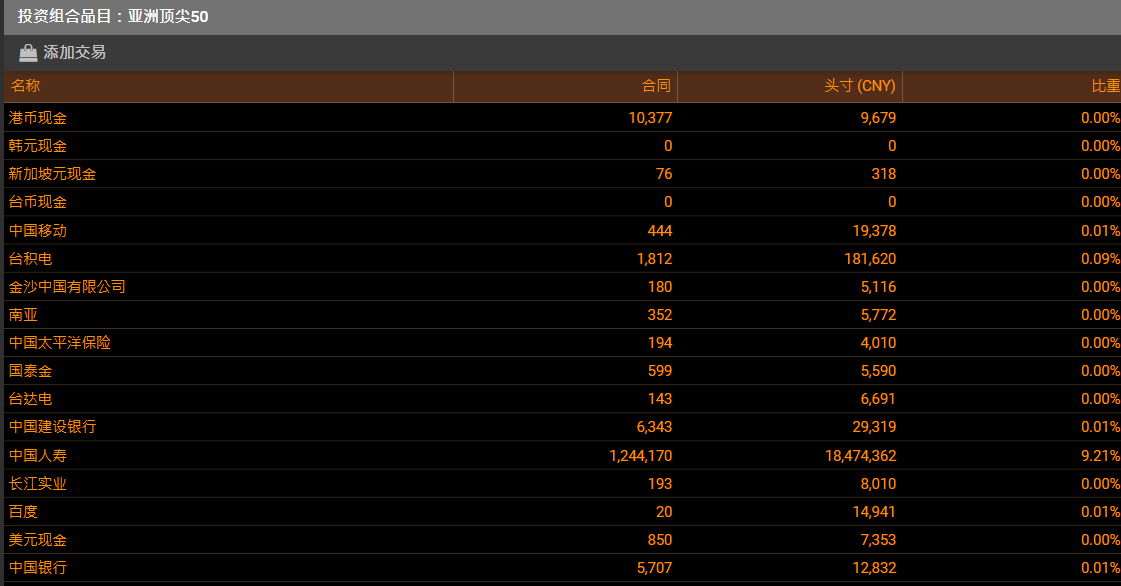Select the 港币现金 row name

(x=38, y=118)
